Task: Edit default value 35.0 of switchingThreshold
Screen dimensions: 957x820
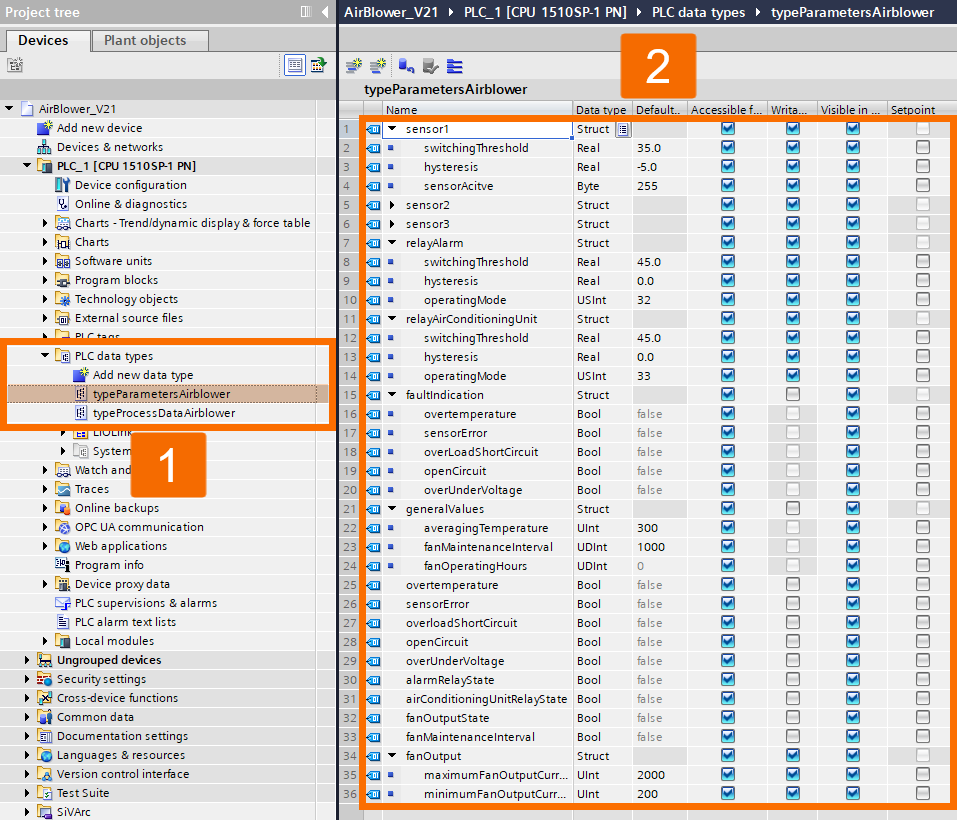Action: pyautogui.click(x=660, y=148)
